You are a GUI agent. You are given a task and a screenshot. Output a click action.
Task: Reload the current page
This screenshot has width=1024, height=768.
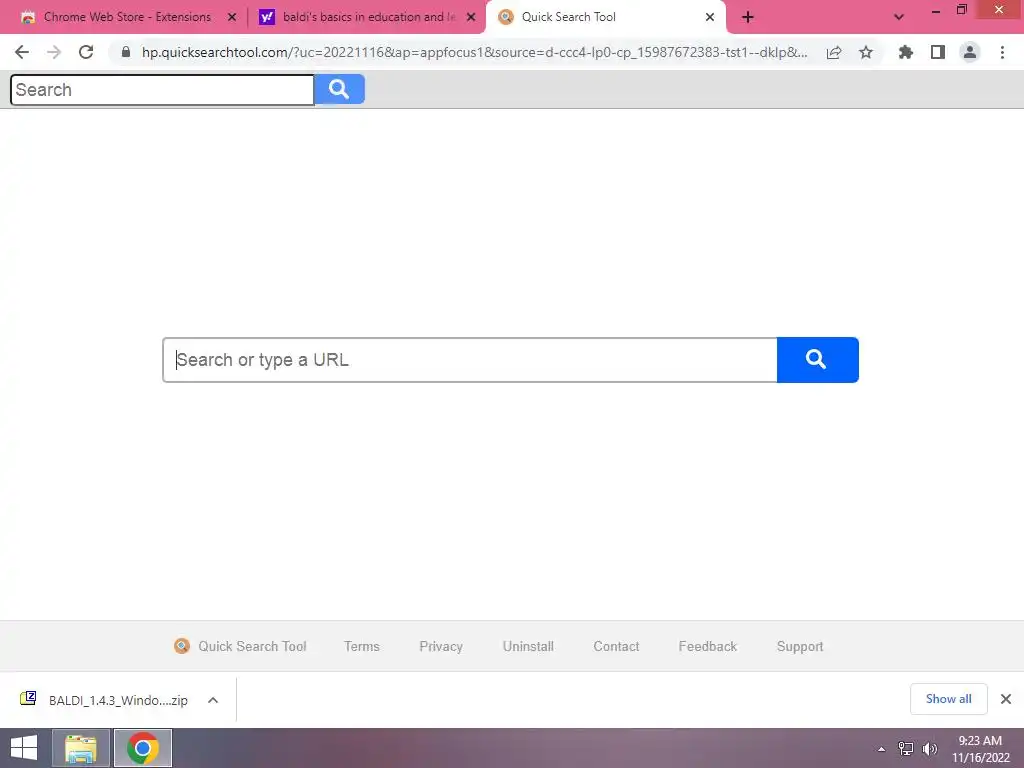point(86,52)
